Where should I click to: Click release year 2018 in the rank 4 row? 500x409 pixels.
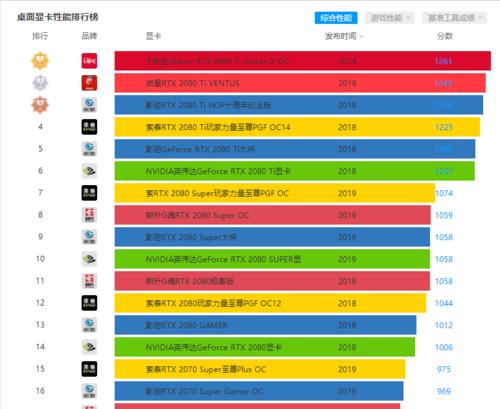(347, 127)
